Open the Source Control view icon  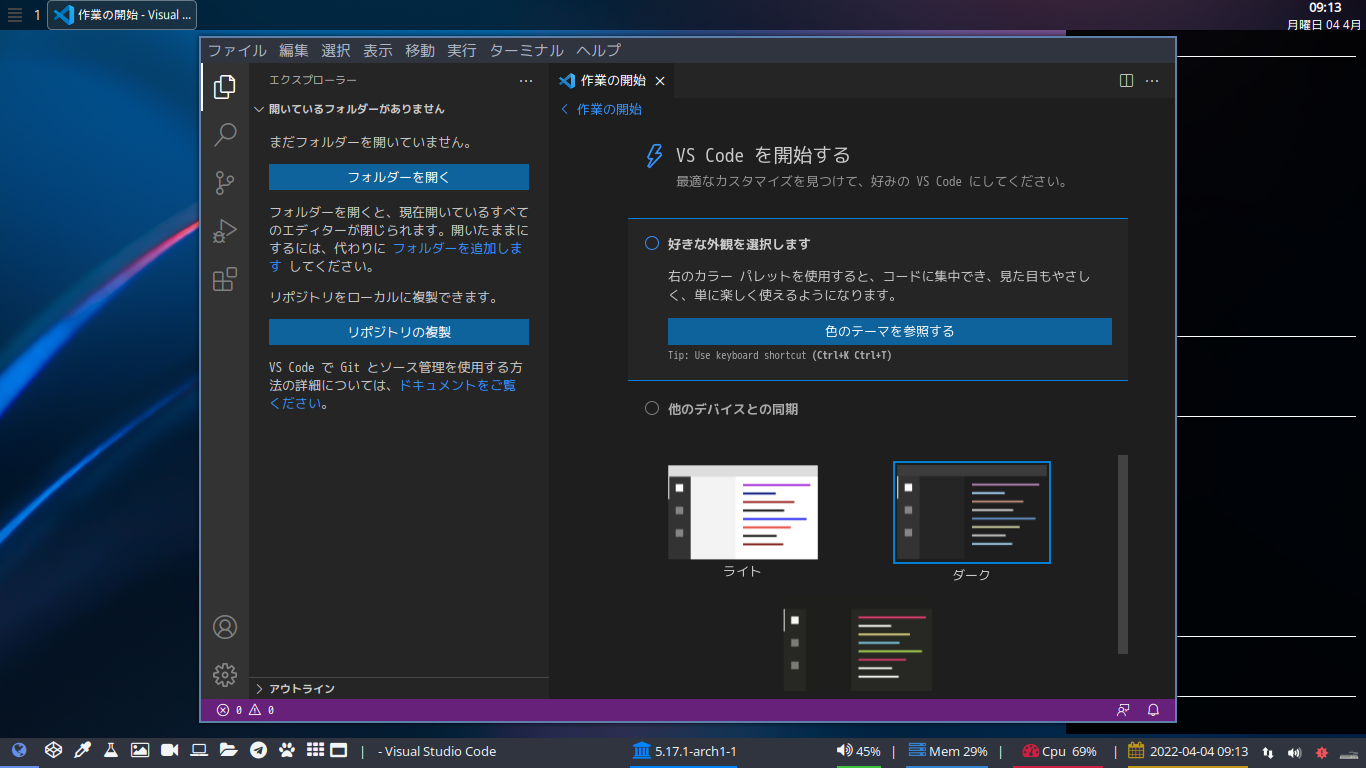tap(225, 182)
